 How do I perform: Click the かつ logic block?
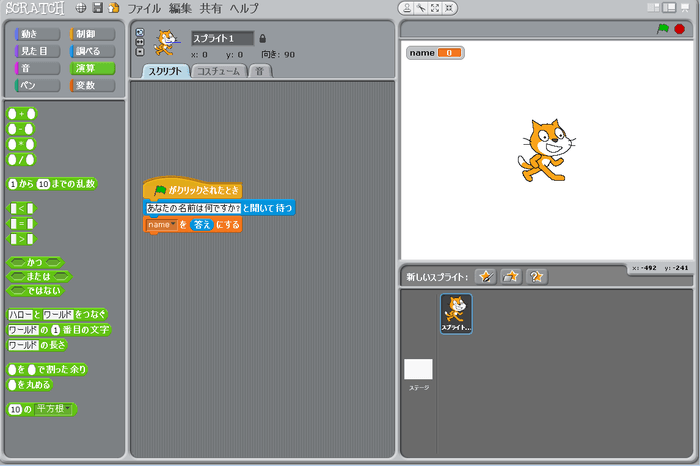[35, 262]
